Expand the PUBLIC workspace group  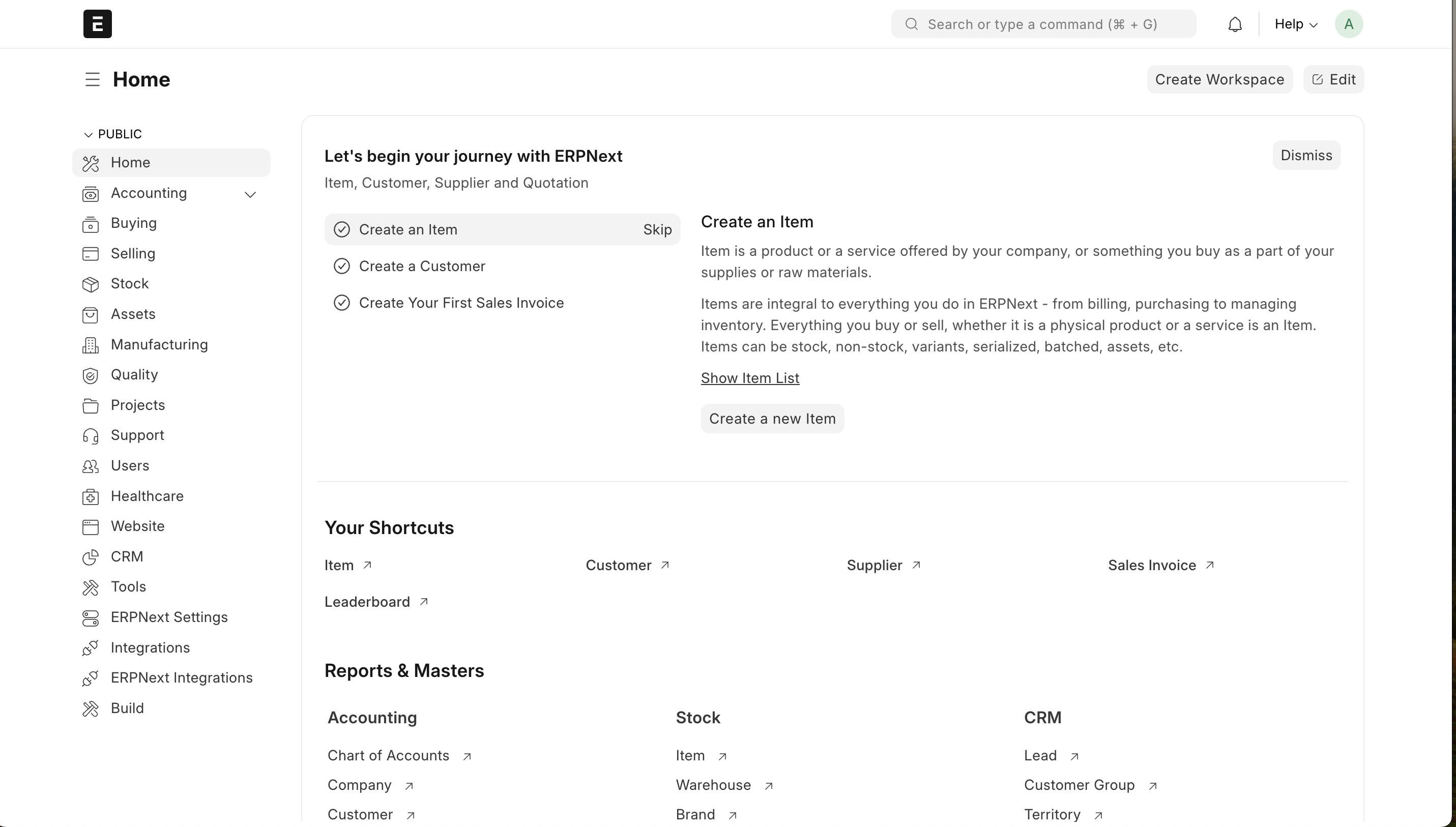pyautogui.click(x=88, y=134)
